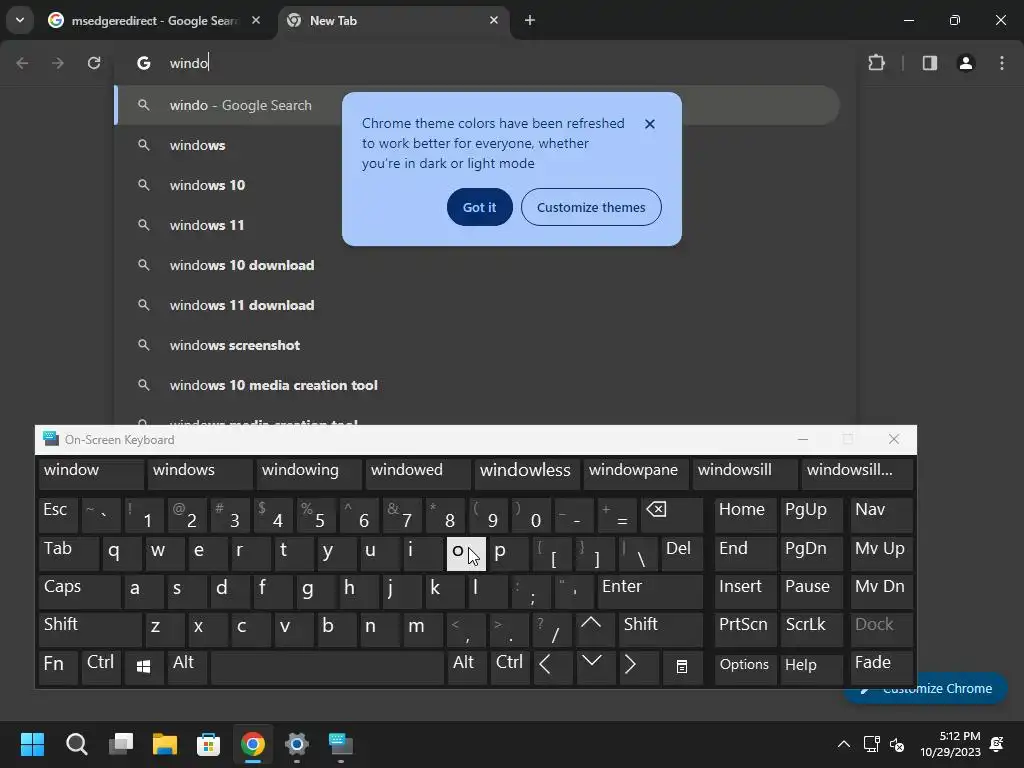Click the back navigation arrow

pos(22,63)
